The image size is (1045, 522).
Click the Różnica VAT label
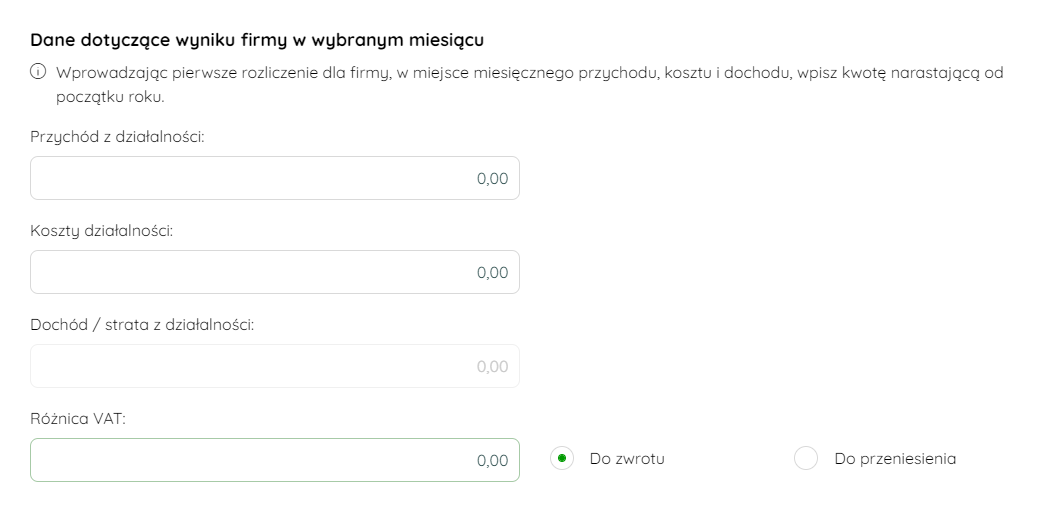pyautogui.click(x=78, y=419)
